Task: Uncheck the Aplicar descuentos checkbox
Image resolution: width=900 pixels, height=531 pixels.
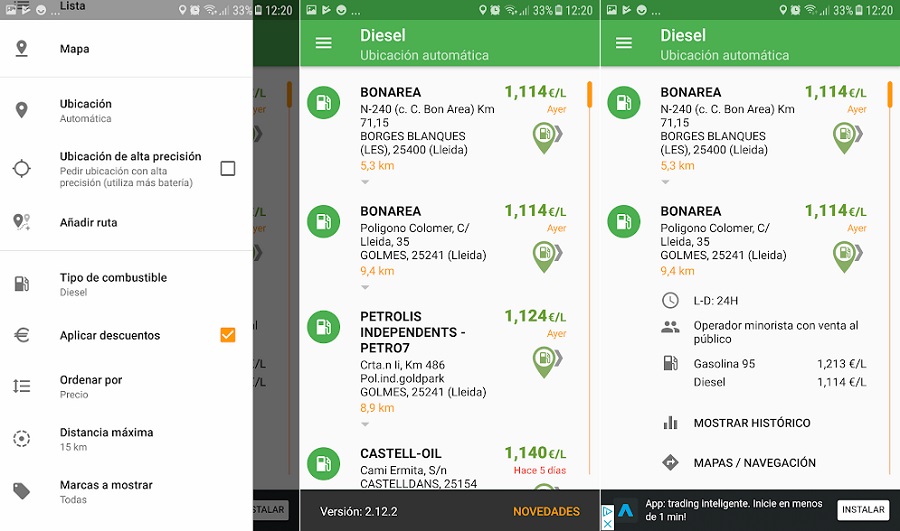Action: click(x=228, y=335)
